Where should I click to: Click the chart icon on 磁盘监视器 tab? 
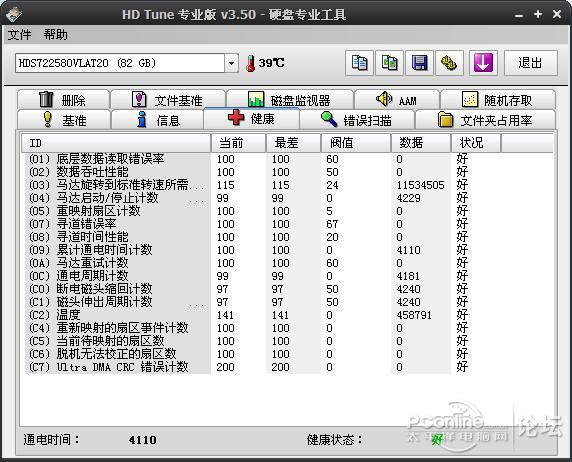point(256,99)
